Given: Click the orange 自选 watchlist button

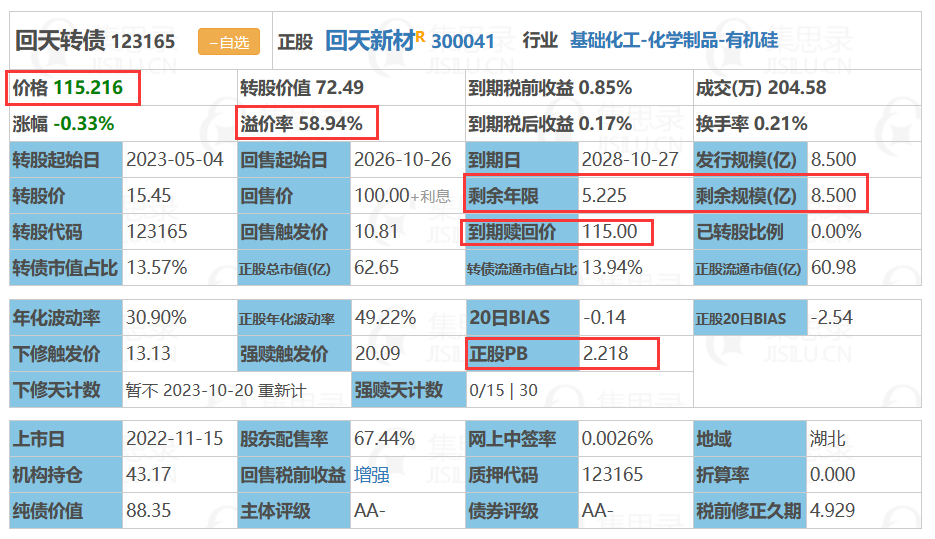Looking at the screenshot, I should pyautogui.click(x=229, y=42).
